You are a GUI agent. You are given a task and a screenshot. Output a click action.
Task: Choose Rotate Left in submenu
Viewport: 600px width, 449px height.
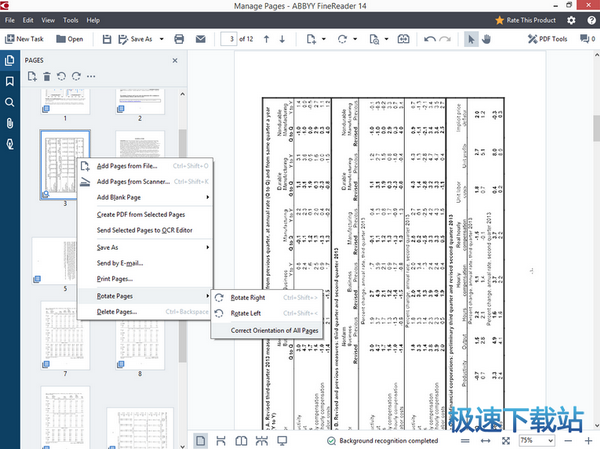(267, 313)
